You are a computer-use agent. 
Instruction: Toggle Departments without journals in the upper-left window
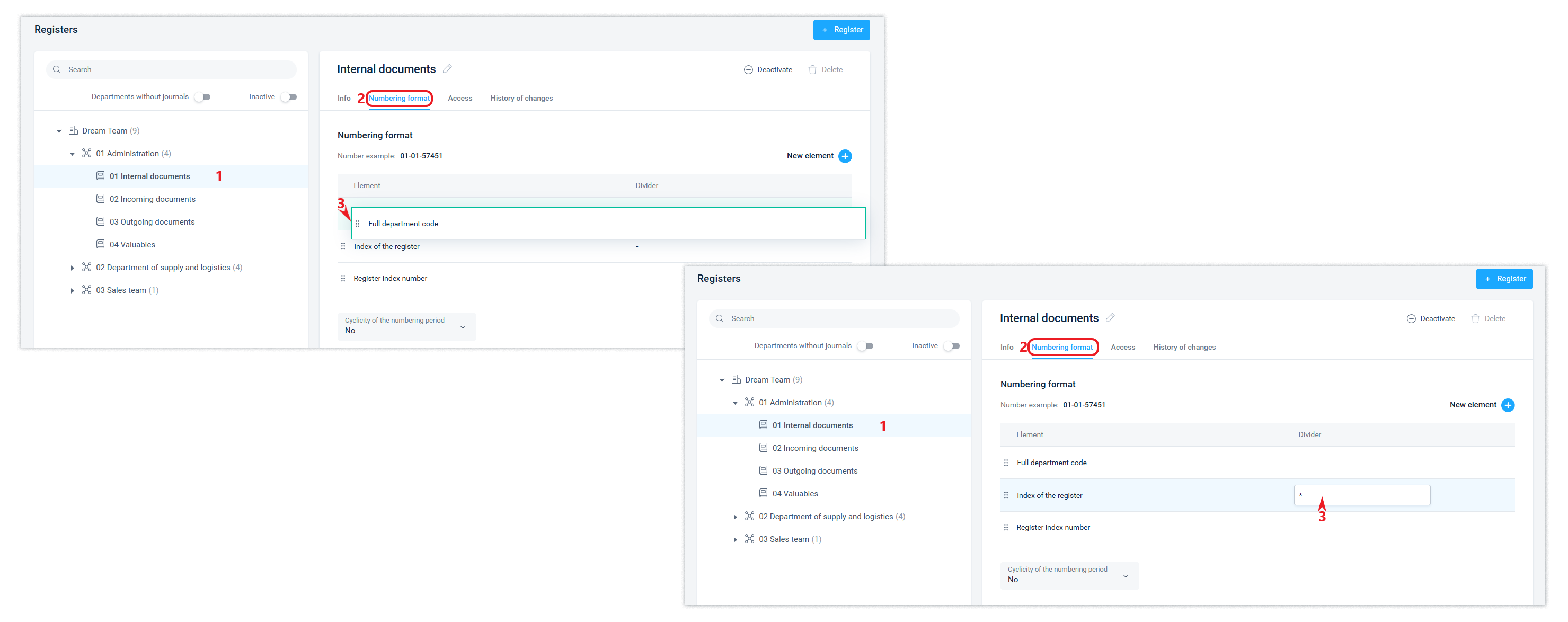[x=203, y=97]
